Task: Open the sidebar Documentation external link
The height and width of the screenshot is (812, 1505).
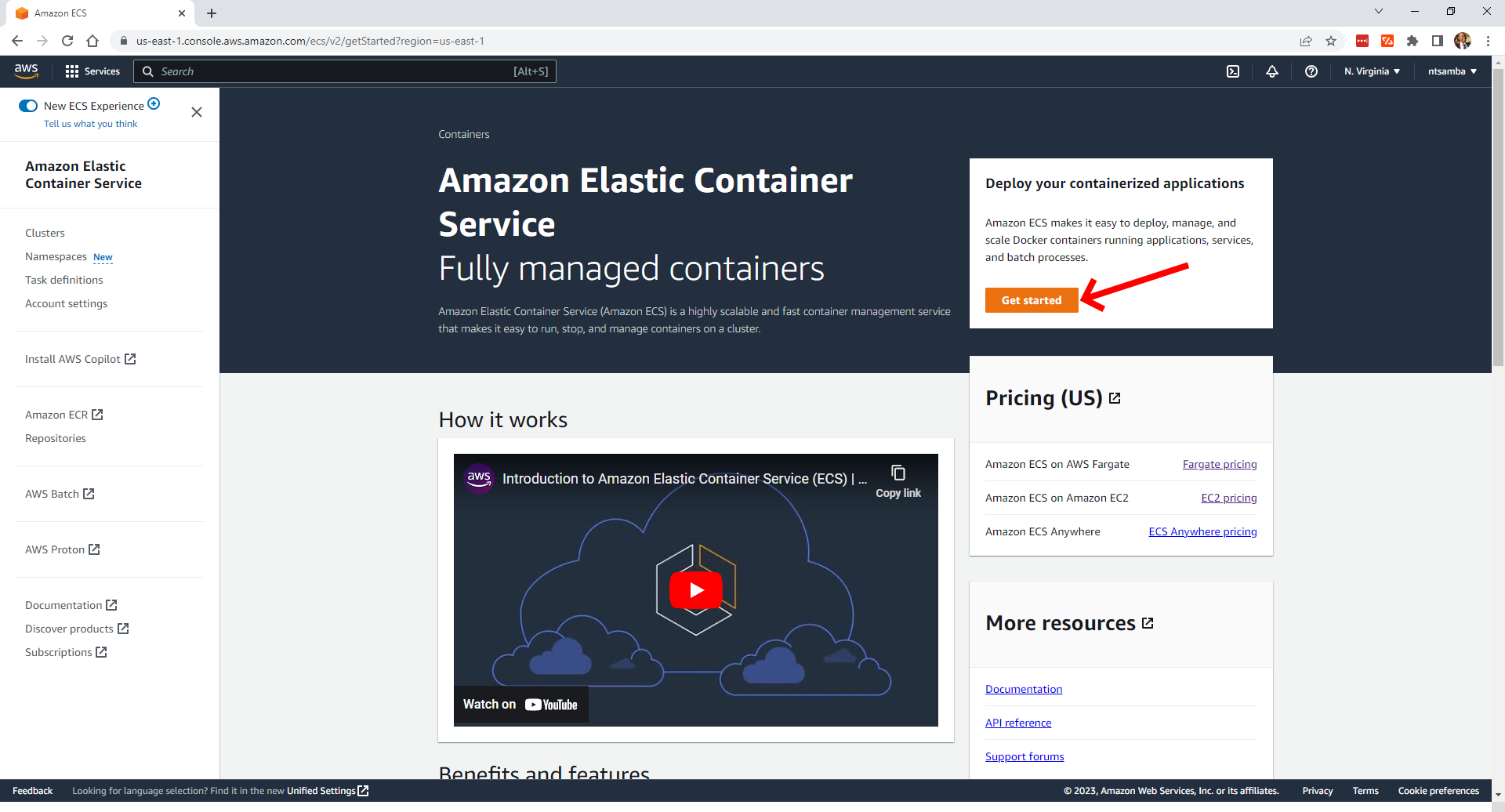Action: [71, 605]
